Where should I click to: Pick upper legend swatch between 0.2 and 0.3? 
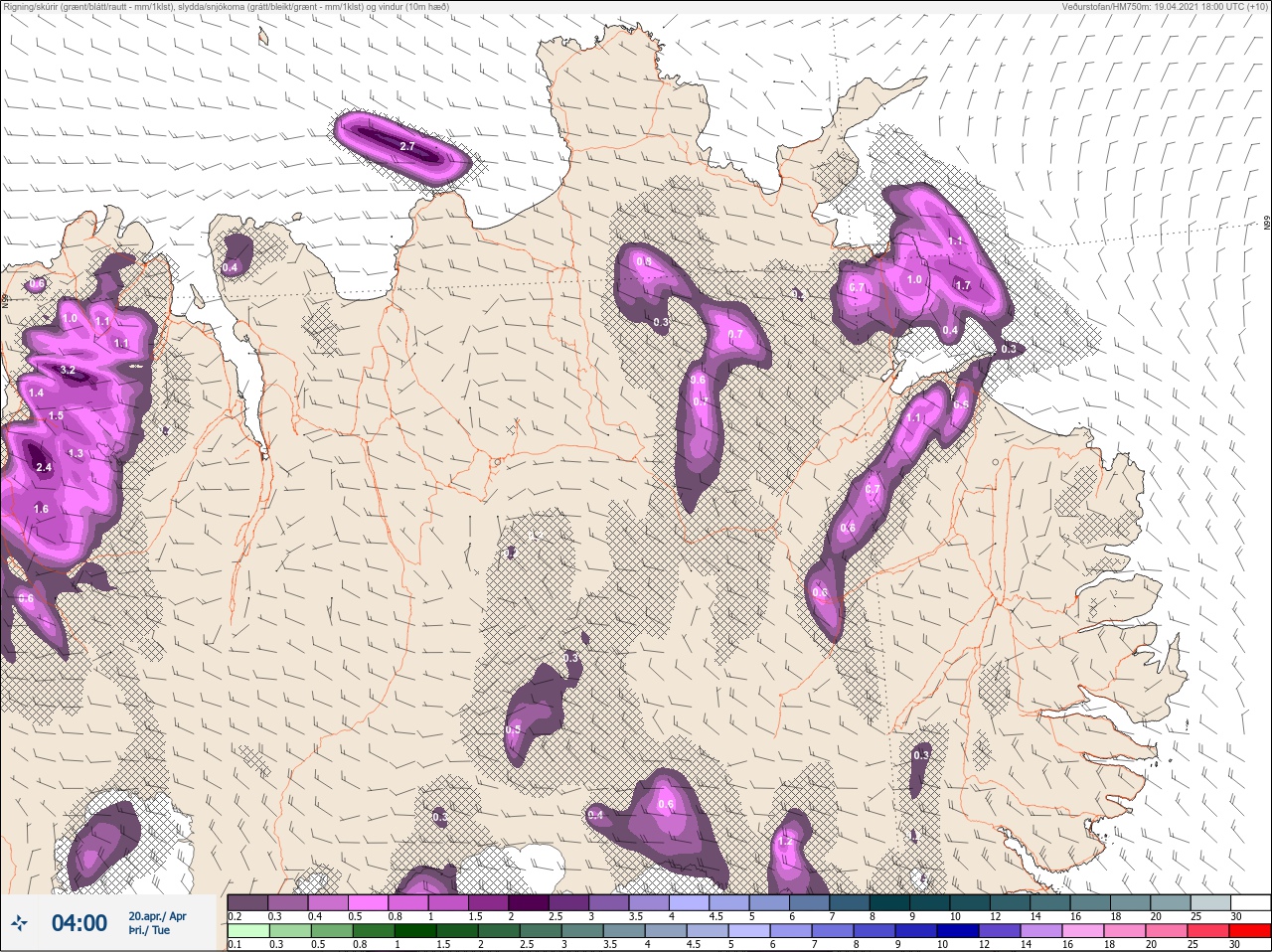(247, 902)
